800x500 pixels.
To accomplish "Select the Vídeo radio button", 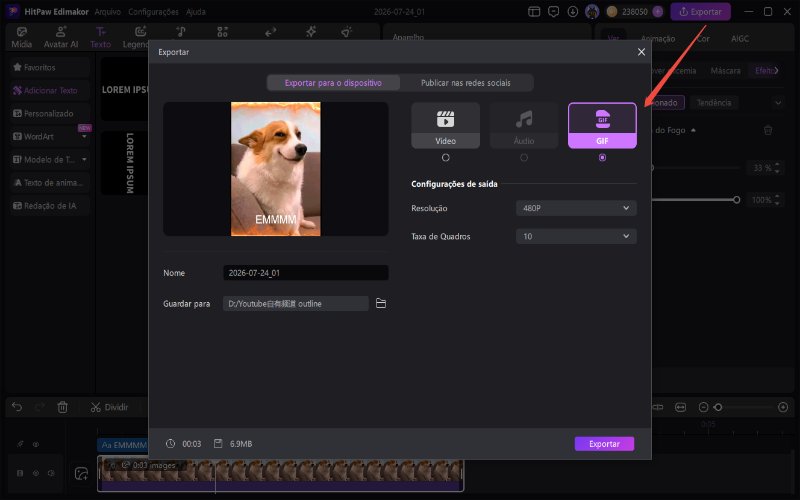I will (445, 158).
